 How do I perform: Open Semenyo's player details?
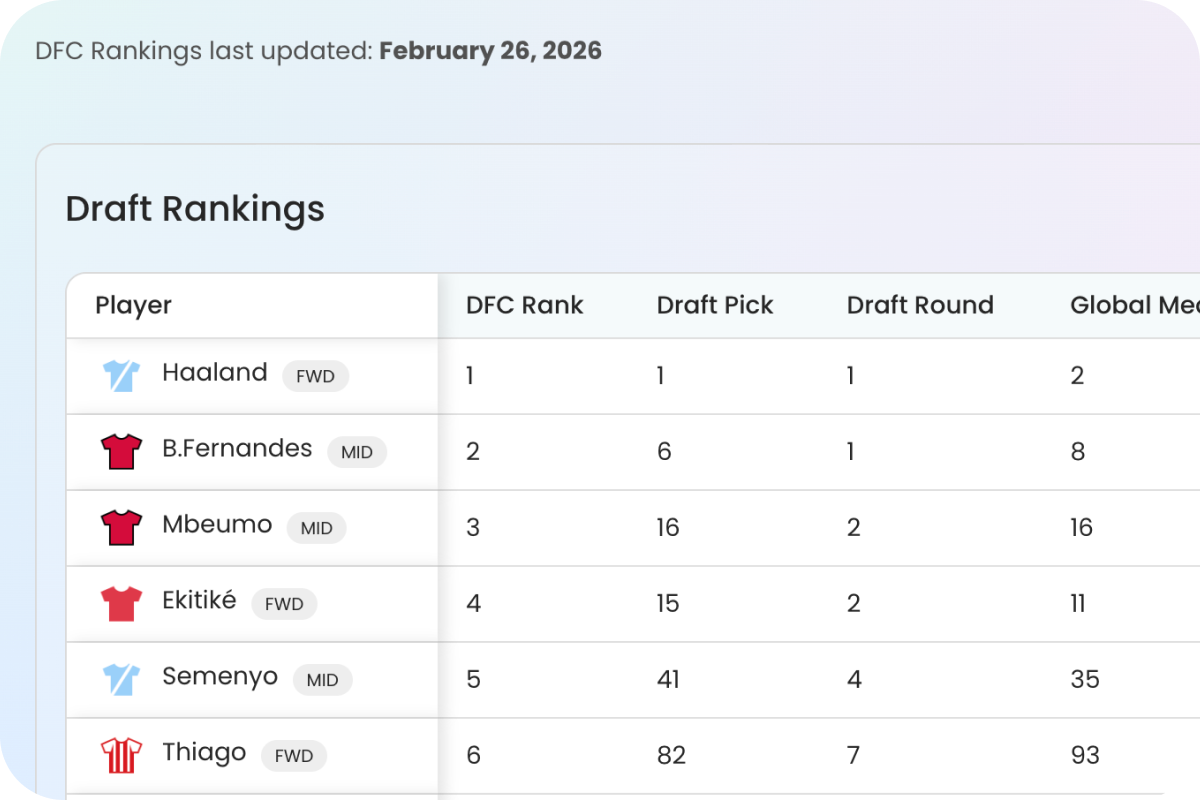coord(220,676)
